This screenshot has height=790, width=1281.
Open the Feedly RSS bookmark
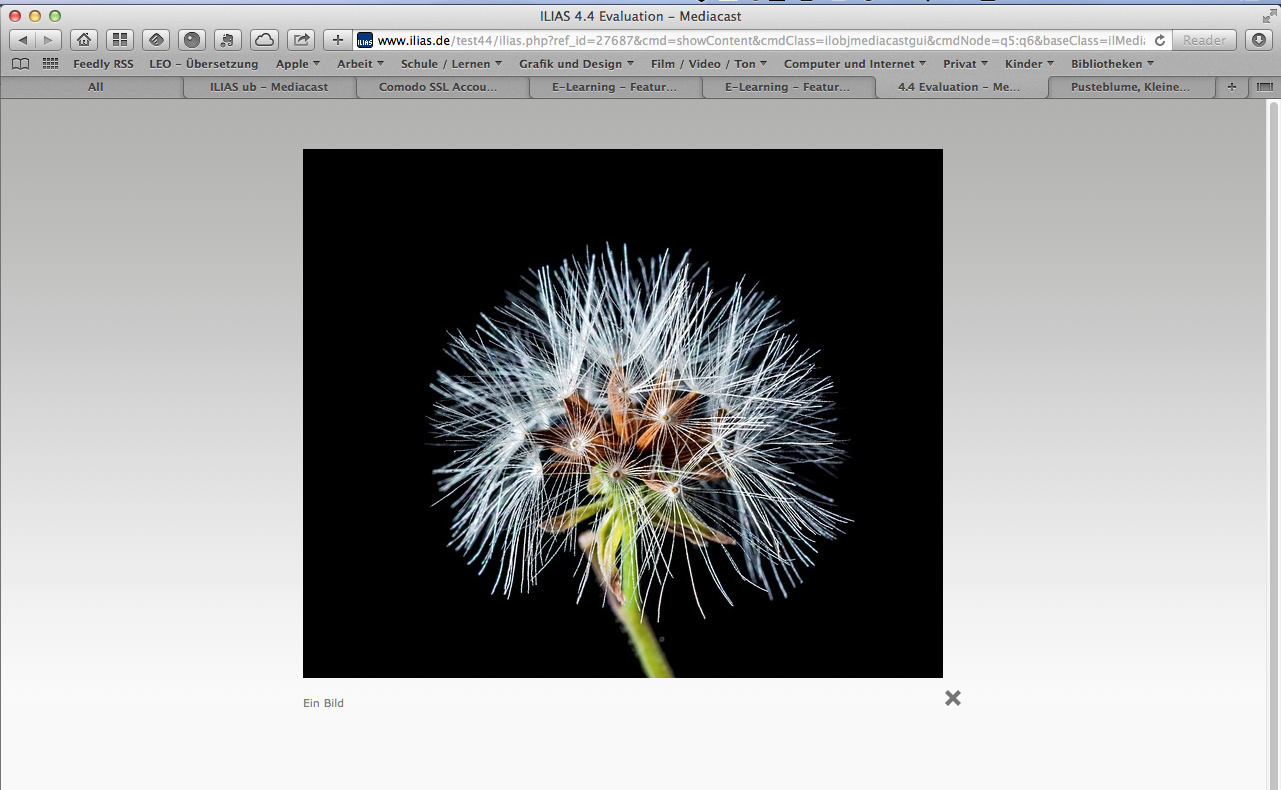(x=103, y=64)
